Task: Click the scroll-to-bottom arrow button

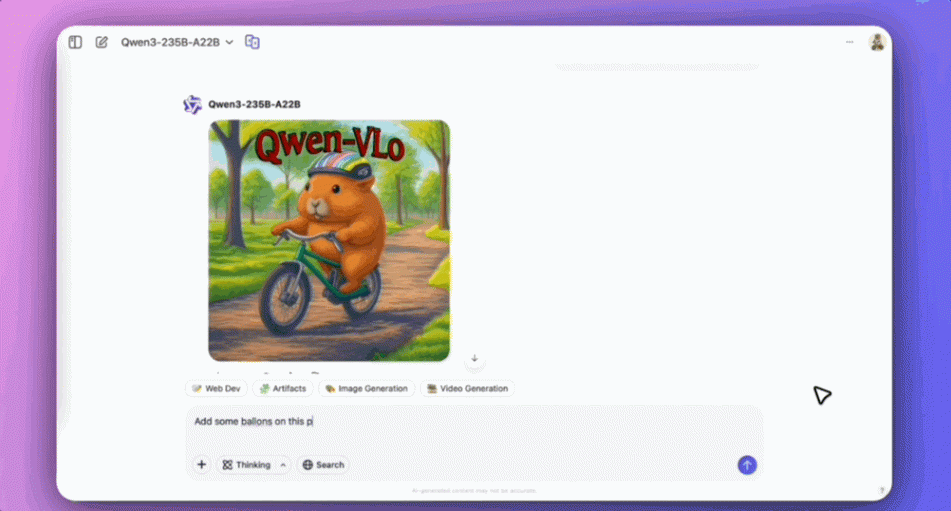Action: 475,359
